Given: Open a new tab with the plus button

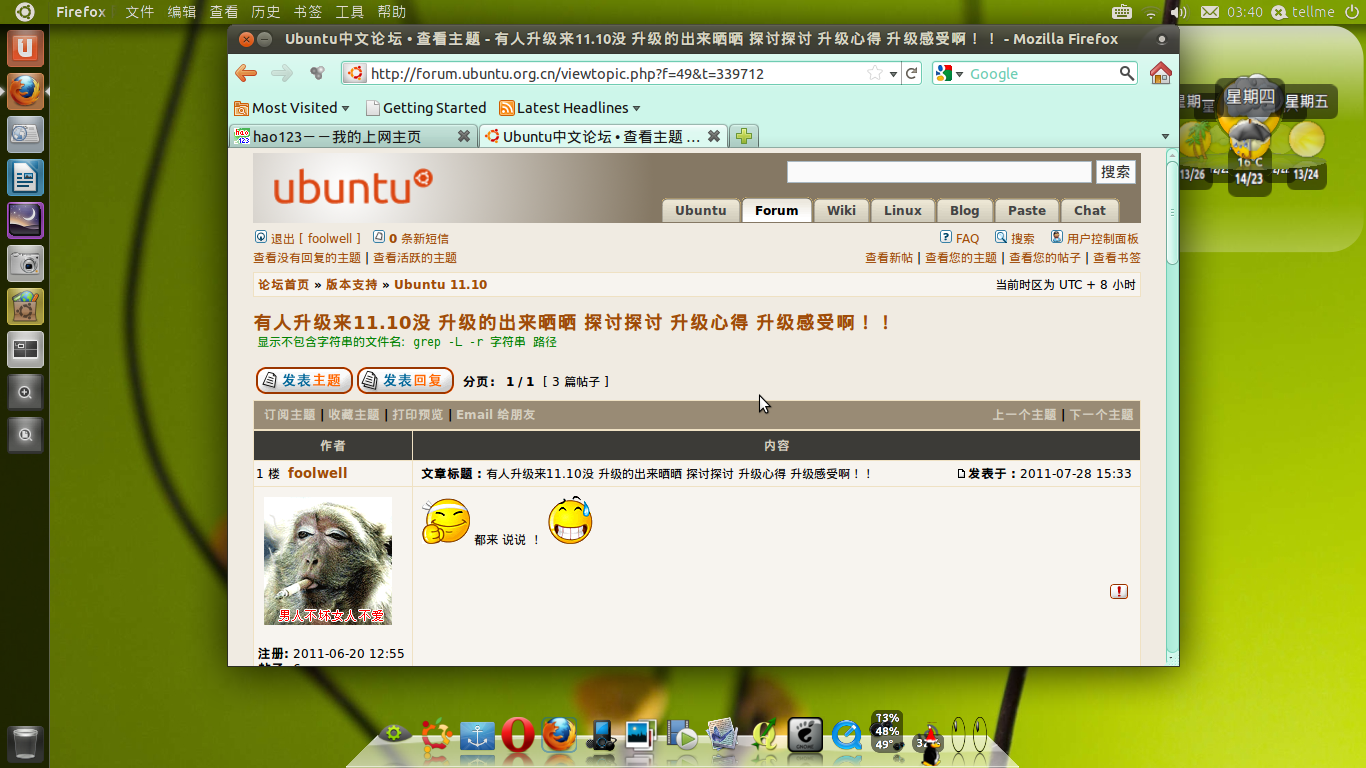Looking at the screenshot, I should [743, 136].
